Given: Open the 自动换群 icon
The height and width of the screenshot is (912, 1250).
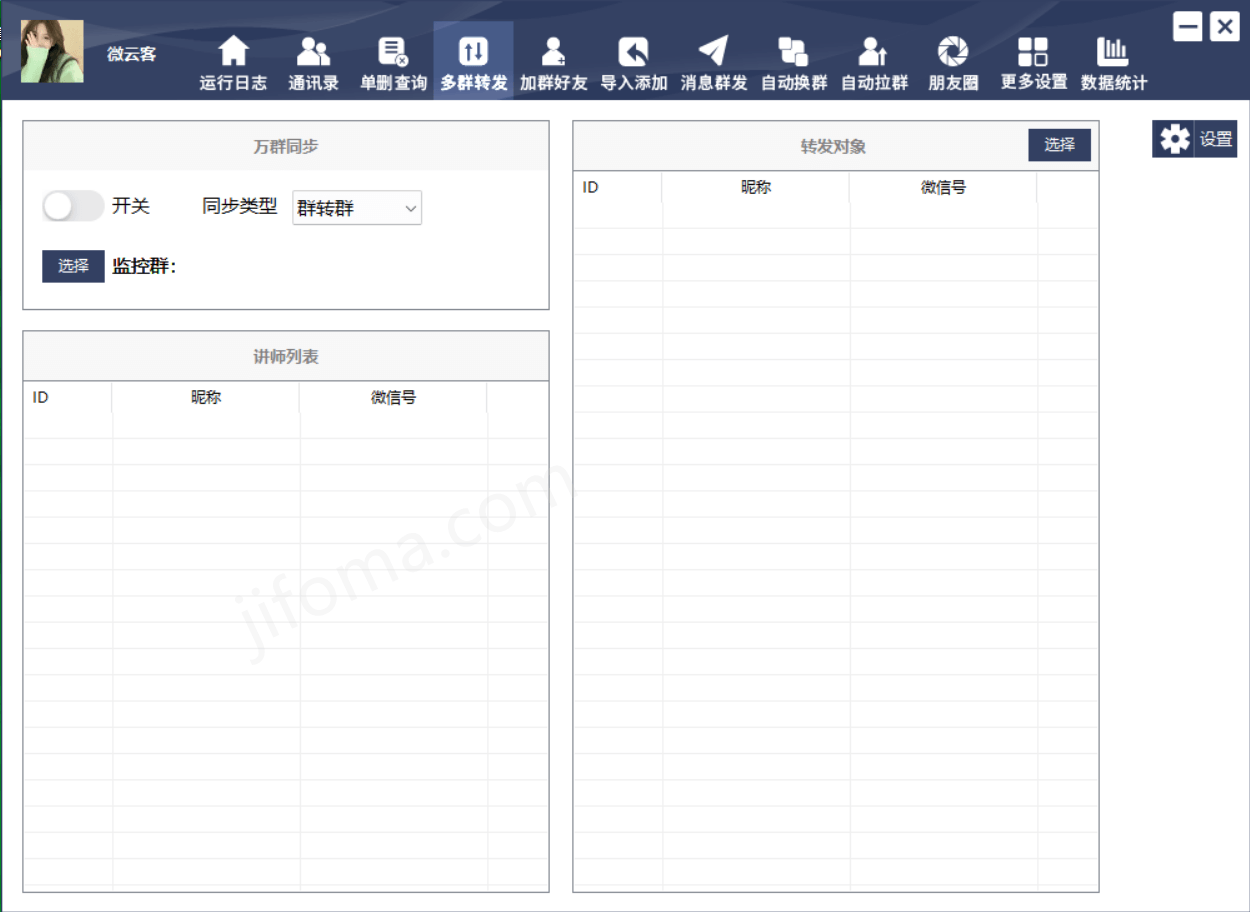Looking at the screenshot, I should (x=794, y=51).
